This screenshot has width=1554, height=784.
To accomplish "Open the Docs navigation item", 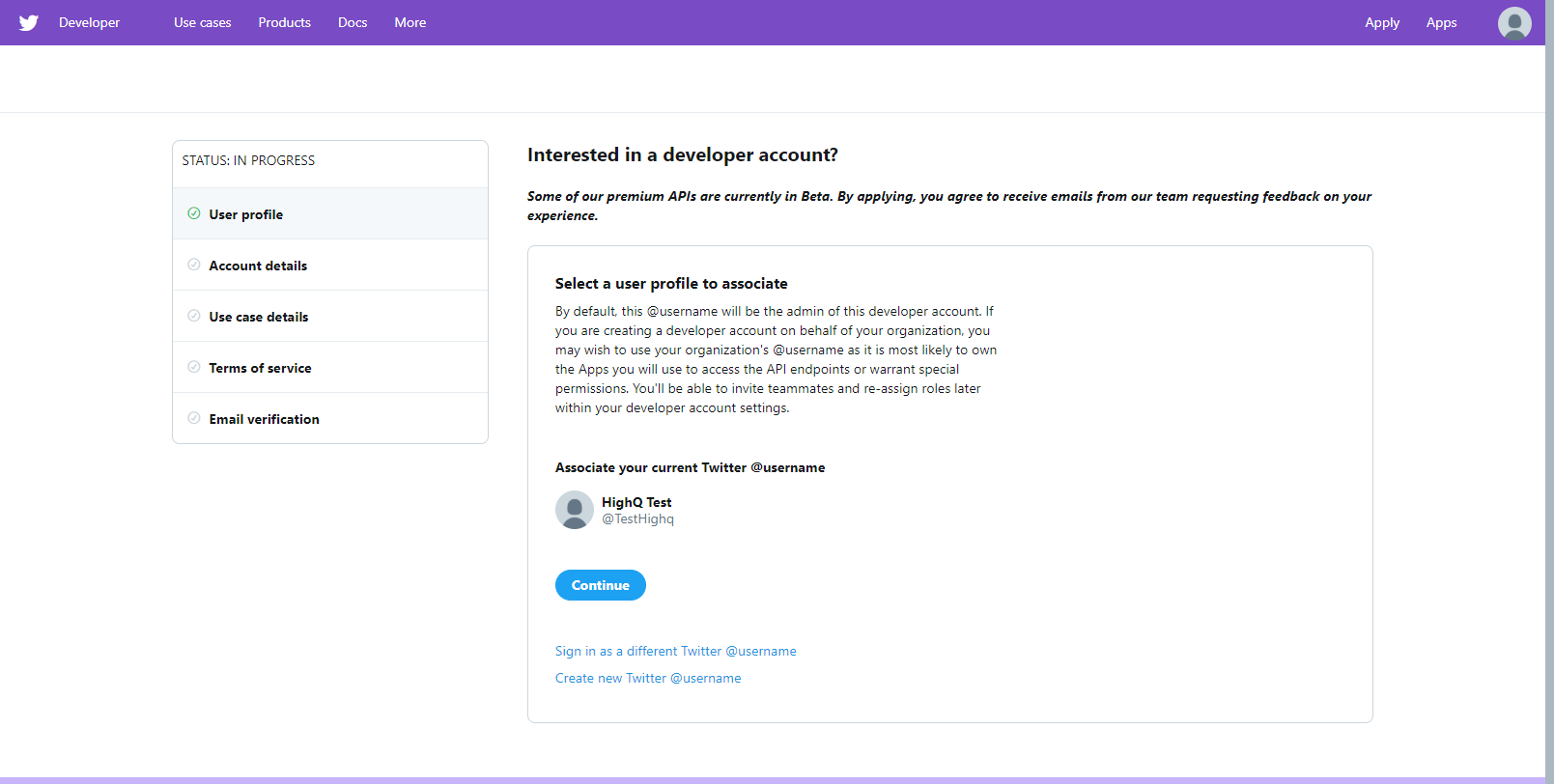I will point(353,22).
